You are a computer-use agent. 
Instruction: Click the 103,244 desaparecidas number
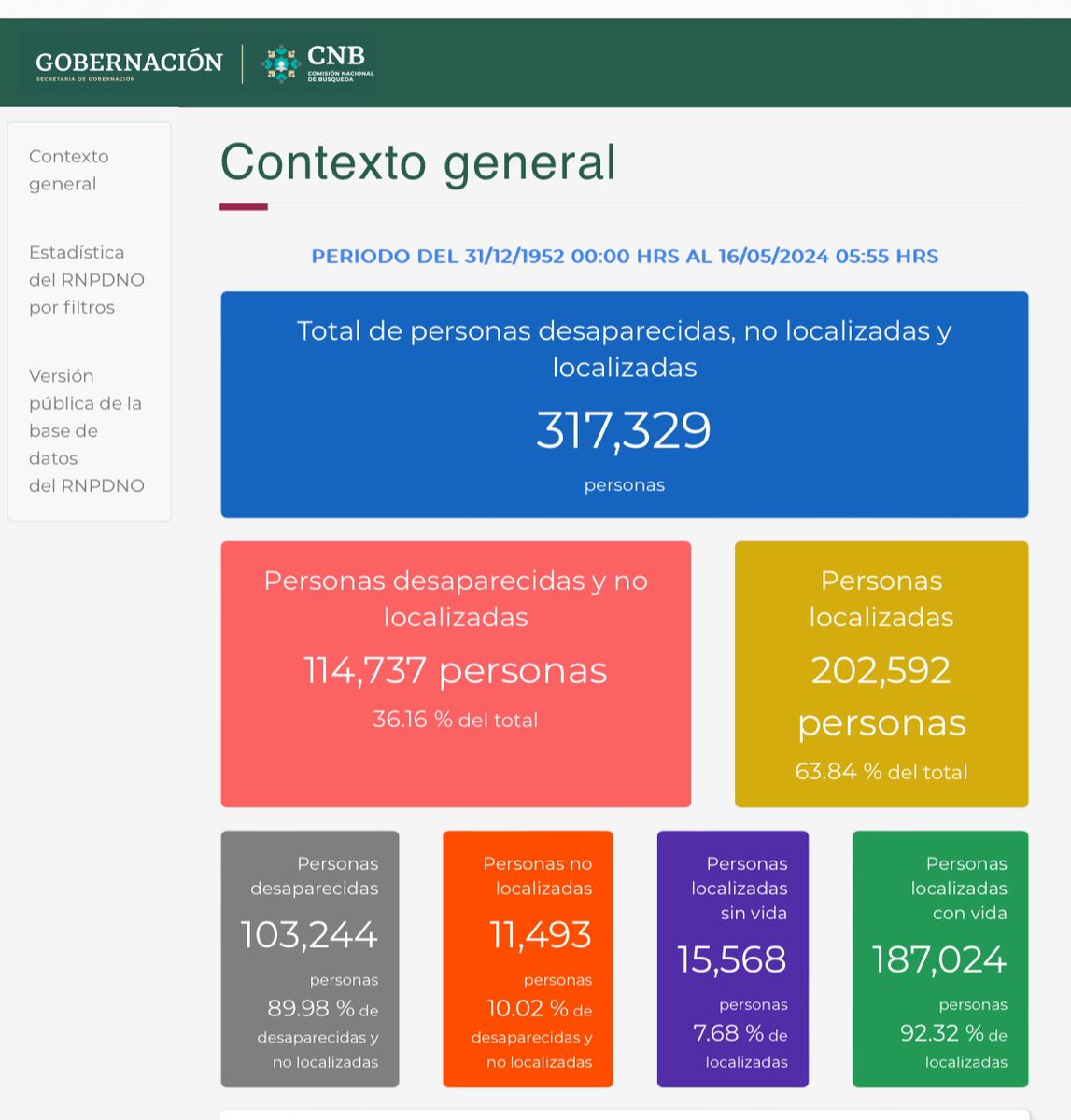pyautogui.click(x=309, y=934)
